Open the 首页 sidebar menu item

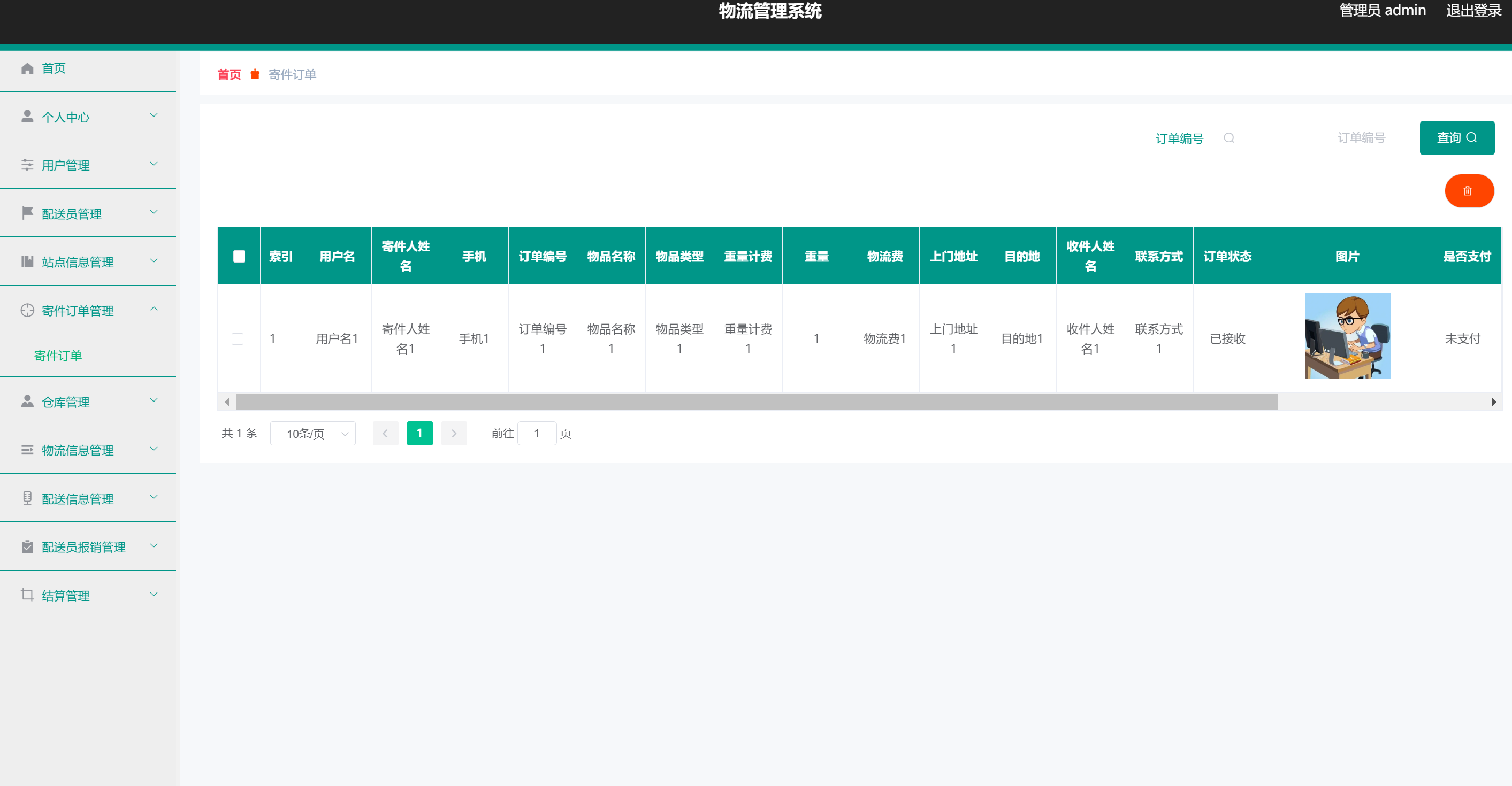click(x=88, y=68)
